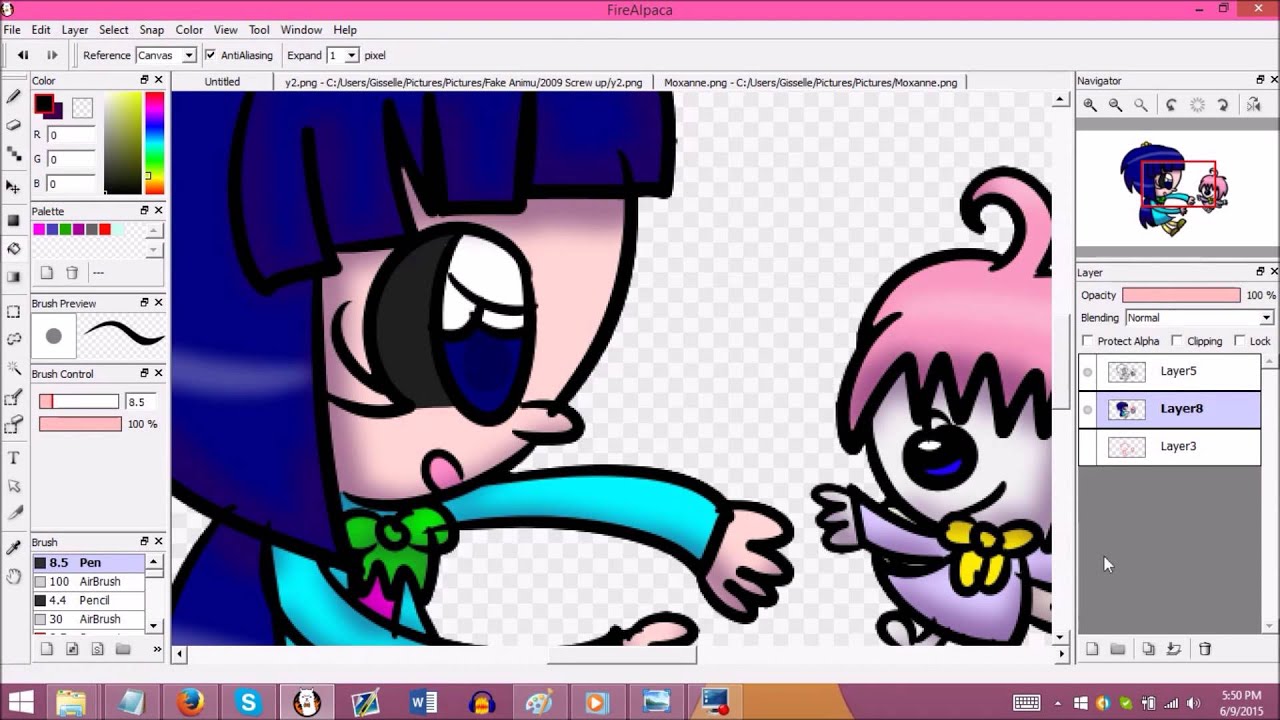Merge layer down
Viewport: 1280px width, 720px height.
pos(1174,649)
